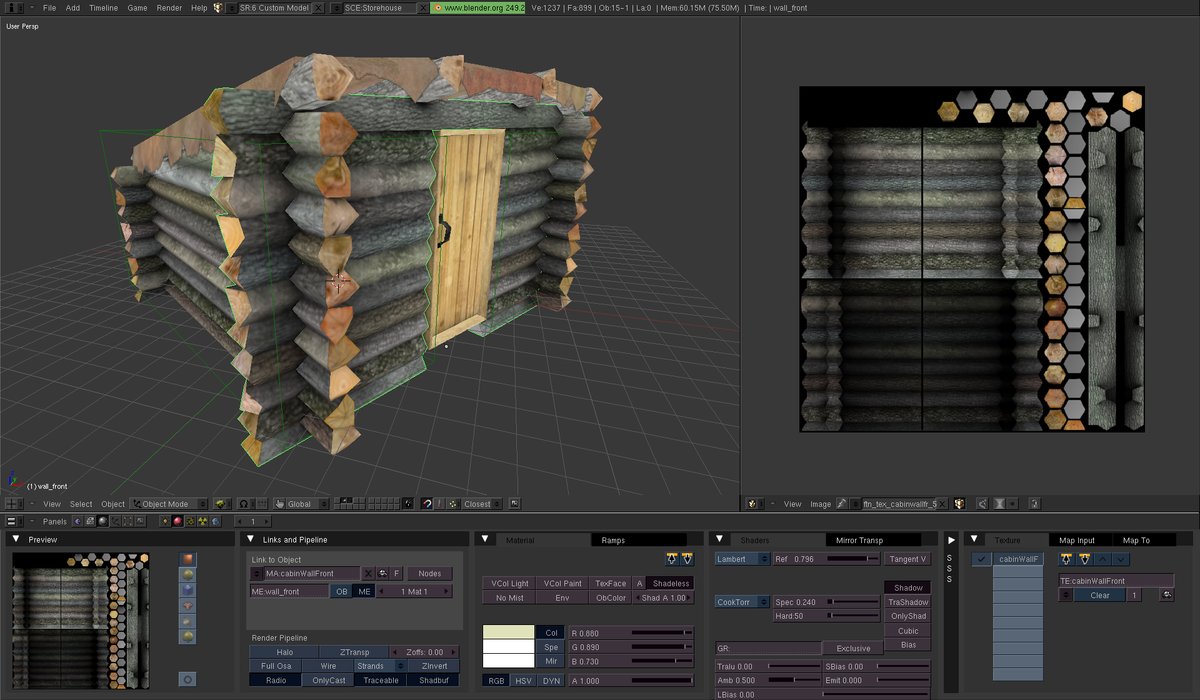
Task: Select the HSV color mode button
Action: (x=523, y=680)
